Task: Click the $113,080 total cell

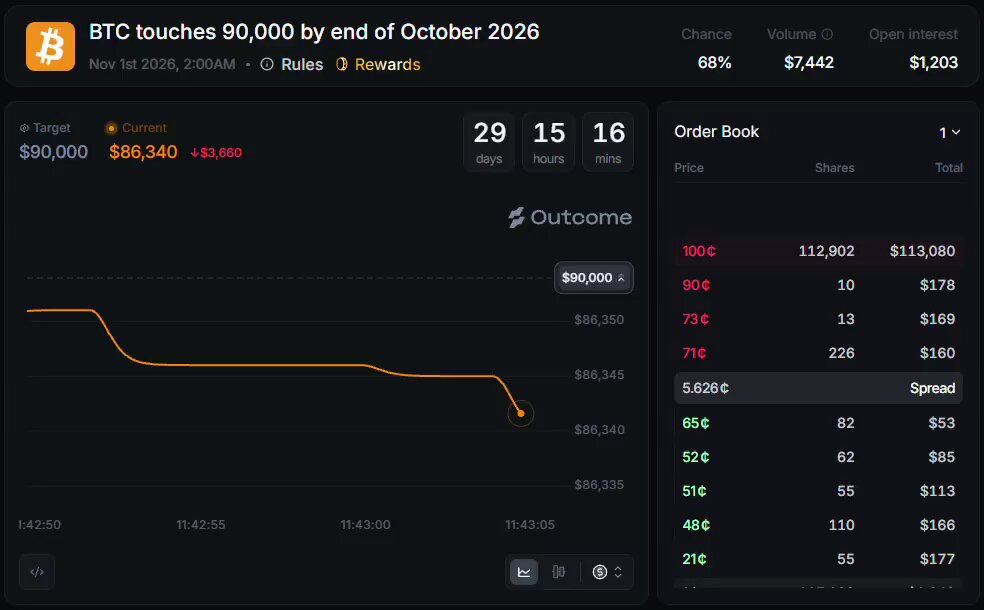Action: (922, 251)
